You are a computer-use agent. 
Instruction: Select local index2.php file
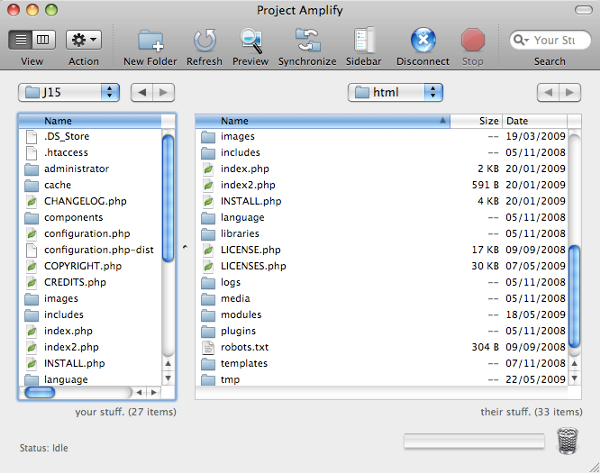[x=90, y=347]
